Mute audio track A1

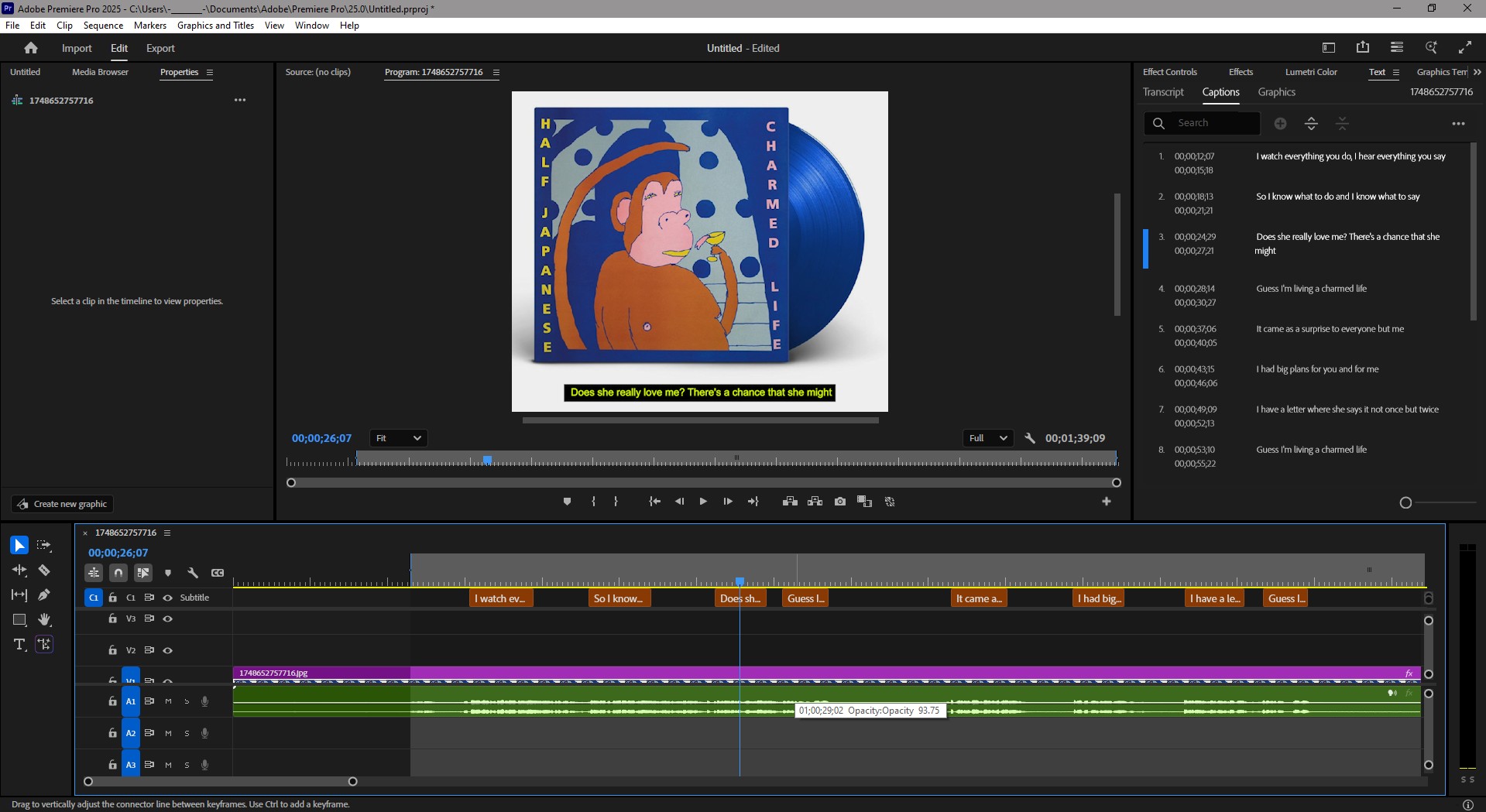(168, 701)
